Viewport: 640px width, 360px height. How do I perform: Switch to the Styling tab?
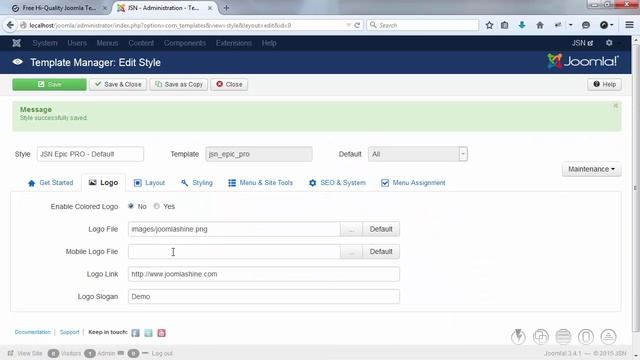pos(197,182)
